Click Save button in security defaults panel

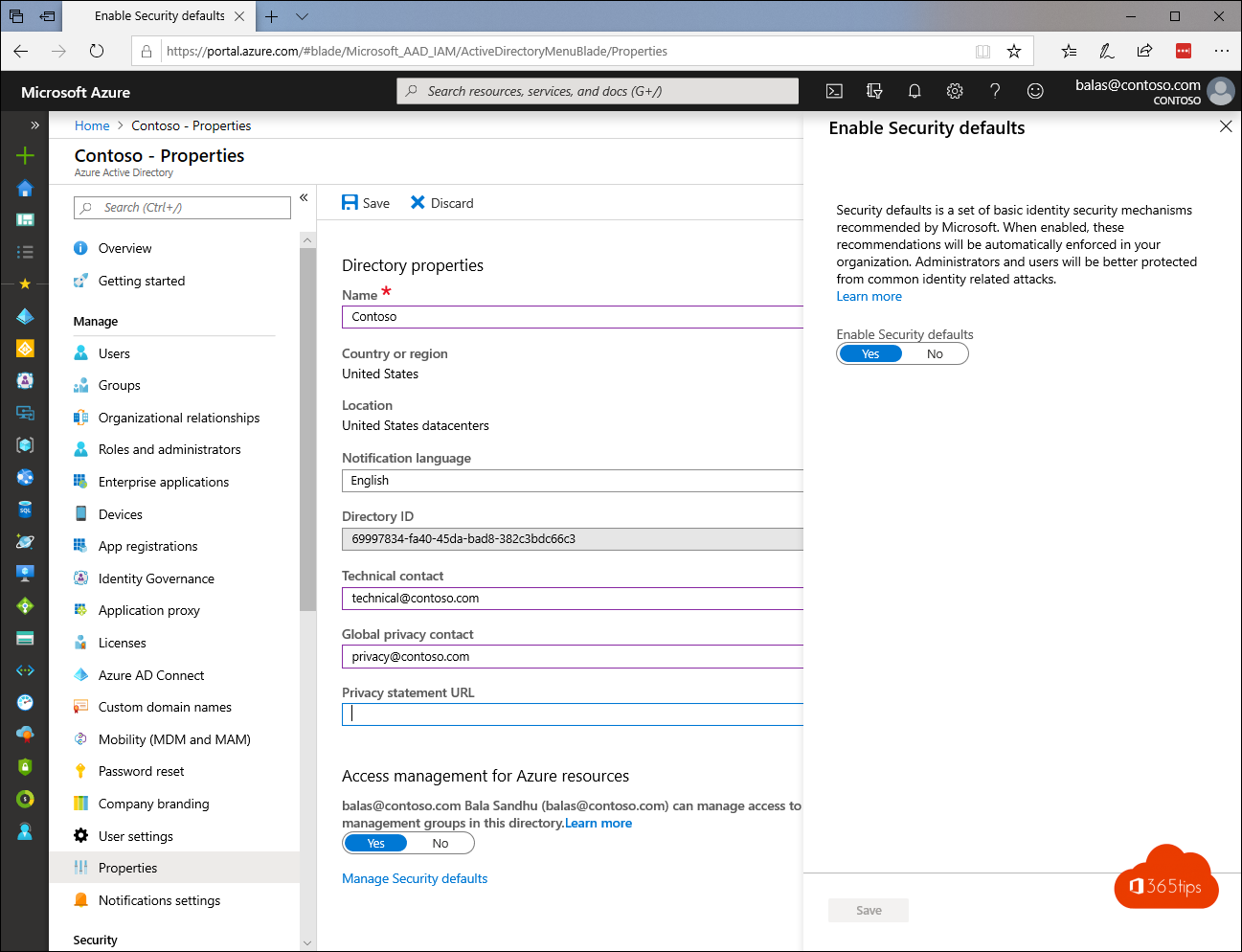tap(869, 910)
